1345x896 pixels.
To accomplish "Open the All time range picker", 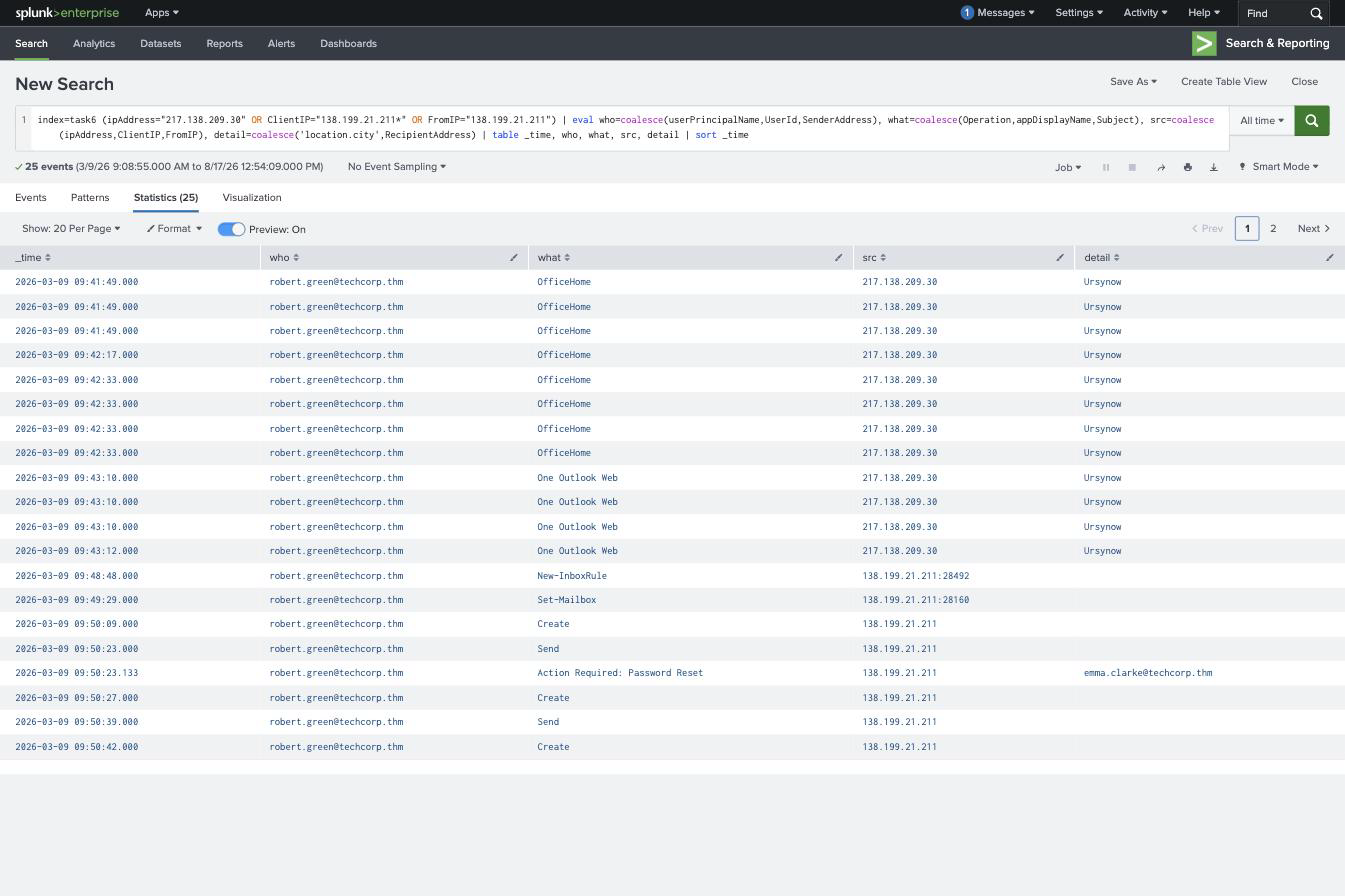I will tap(1262, 121).
